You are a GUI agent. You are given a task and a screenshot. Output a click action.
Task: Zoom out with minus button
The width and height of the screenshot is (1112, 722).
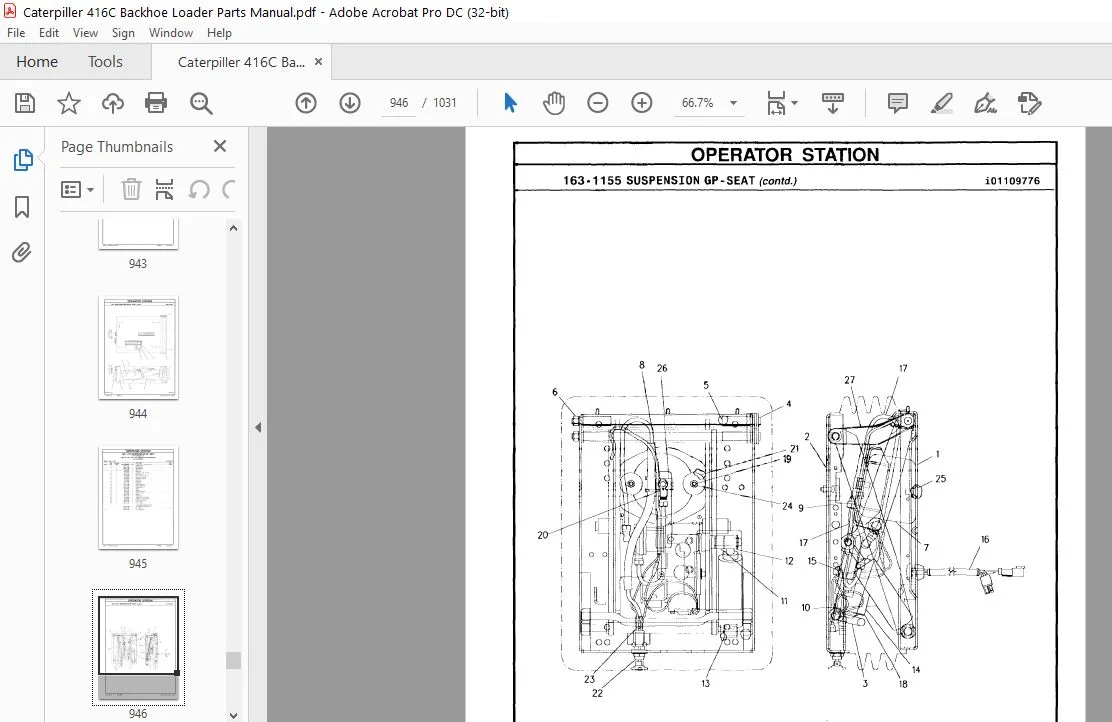point(598,103)
